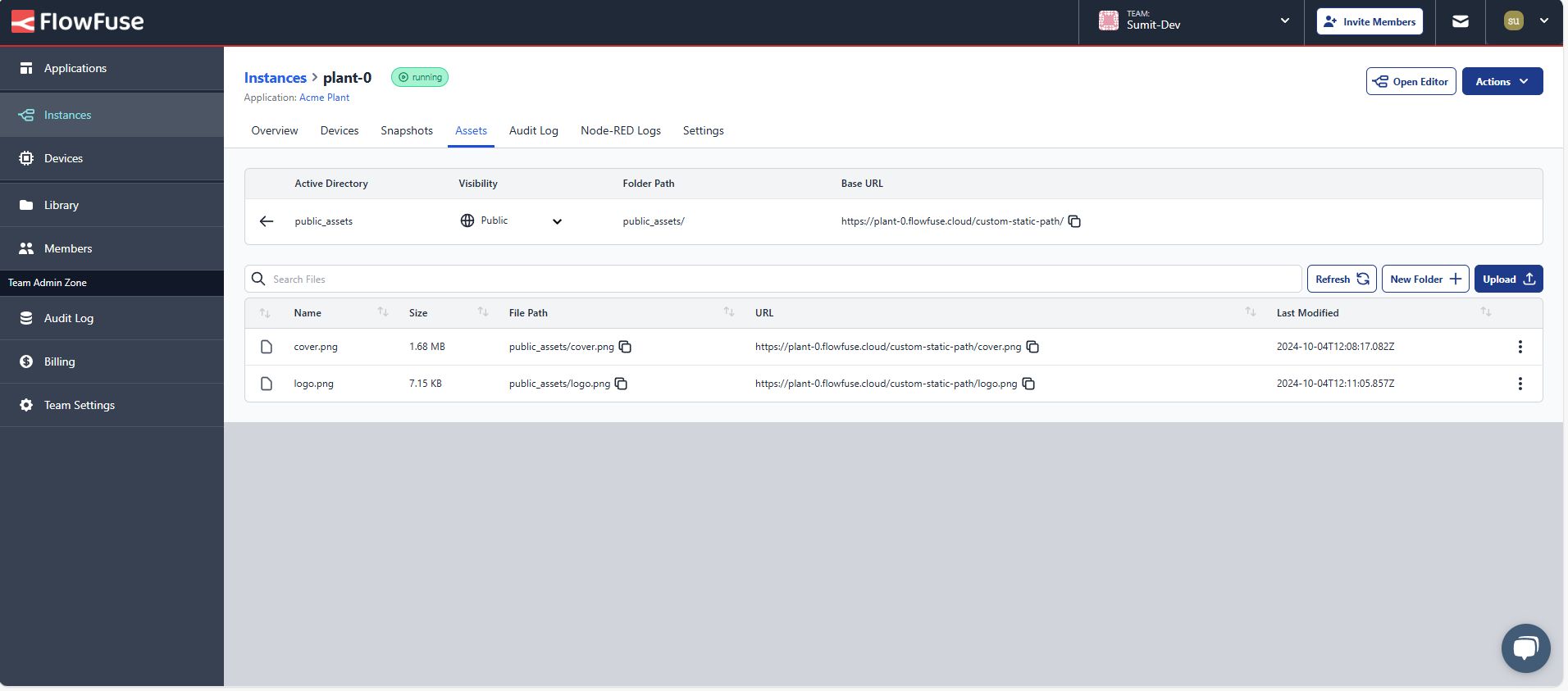Click the public_assets/ folder path text
This screenshot has height=691, width=1568.
tap(654, 221)
